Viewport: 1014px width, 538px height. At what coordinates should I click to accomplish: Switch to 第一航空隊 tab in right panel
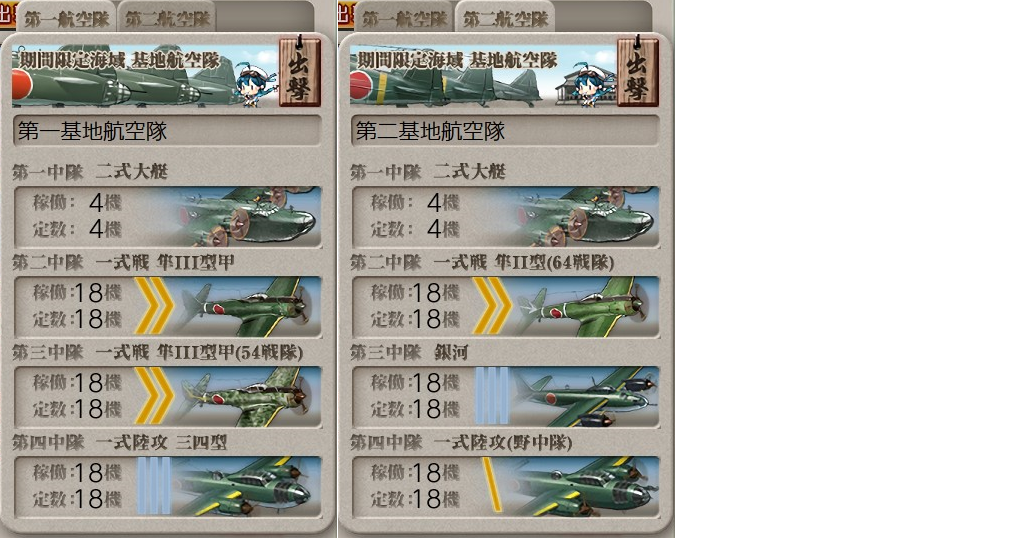404,19
